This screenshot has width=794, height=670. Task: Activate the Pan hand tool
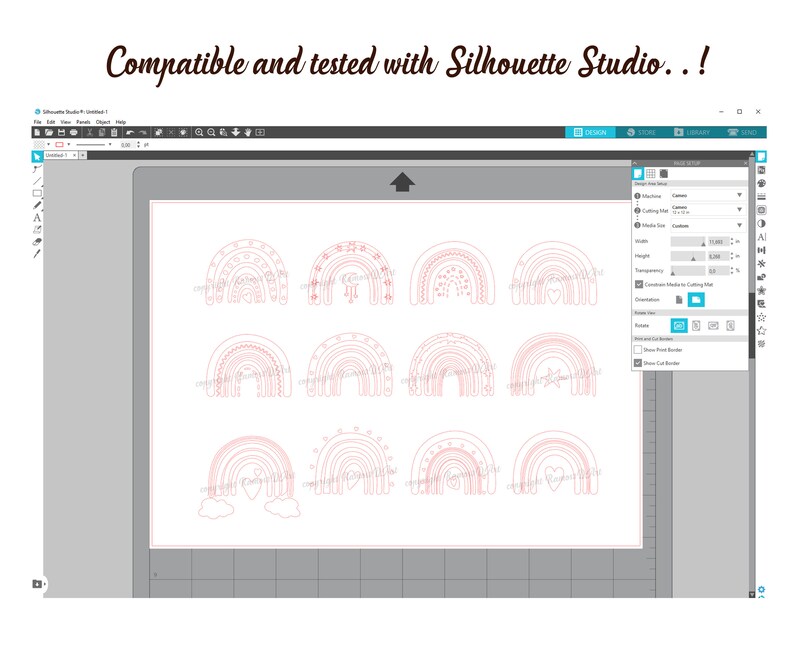[x=248, y=132]
